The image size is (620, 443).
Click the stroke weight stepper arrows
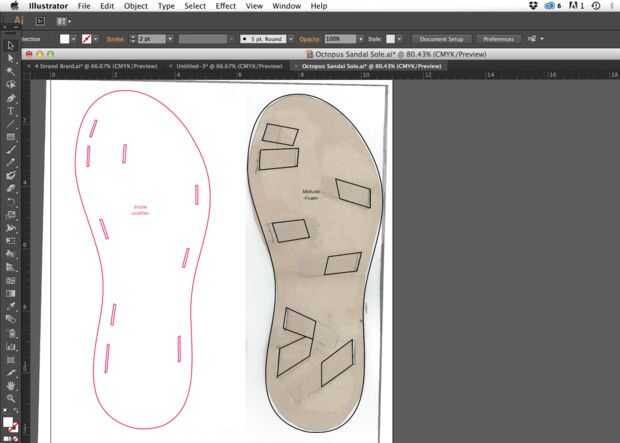132,39
